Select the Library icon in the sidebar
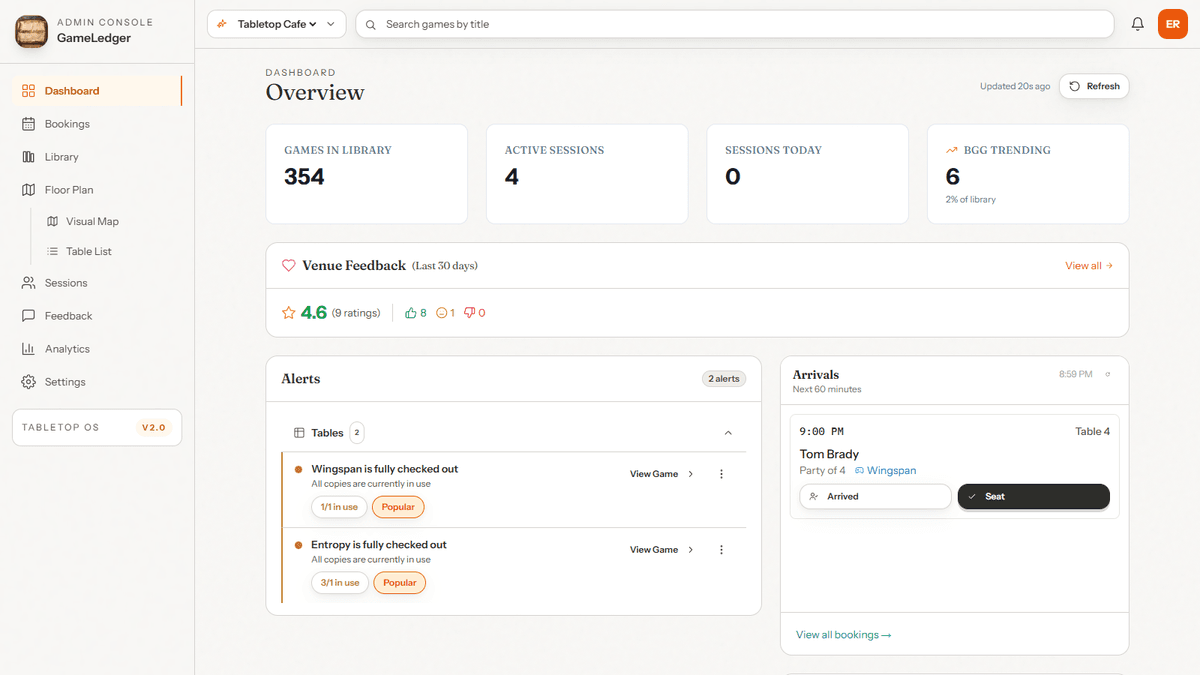1200x675 pixels. (x=28, y=156)
